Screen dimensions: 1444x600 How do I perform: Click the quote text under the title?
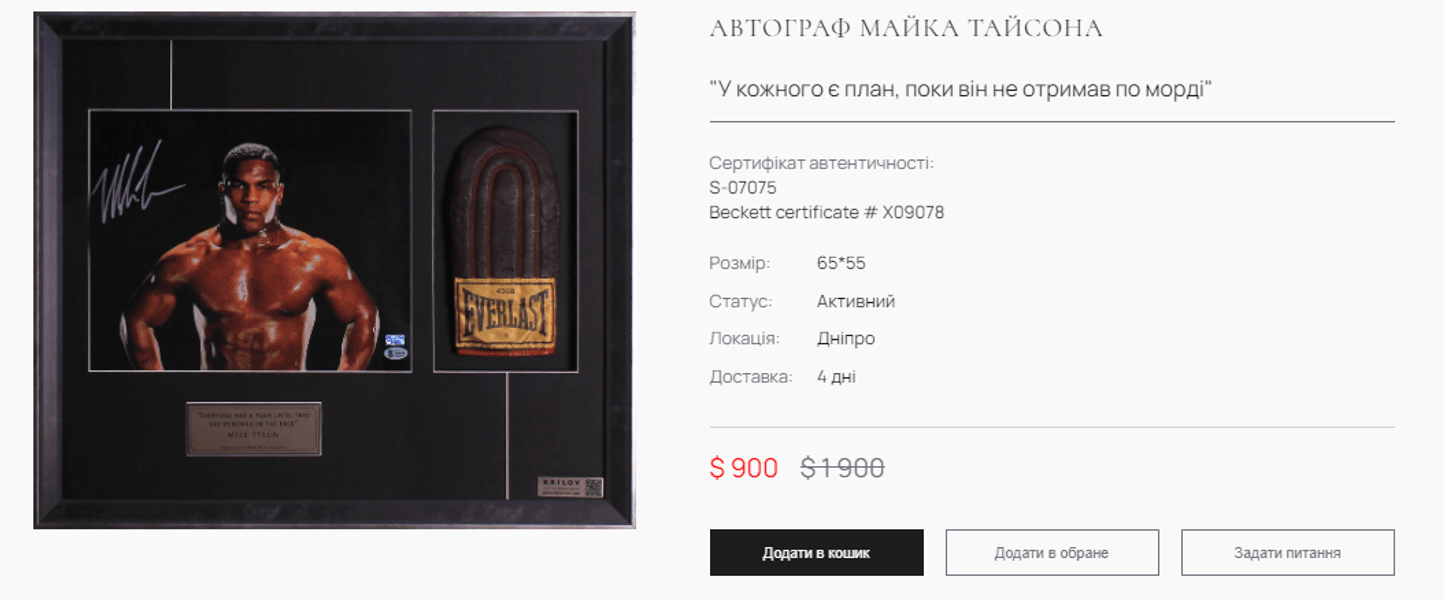click(x=961, y=89)
